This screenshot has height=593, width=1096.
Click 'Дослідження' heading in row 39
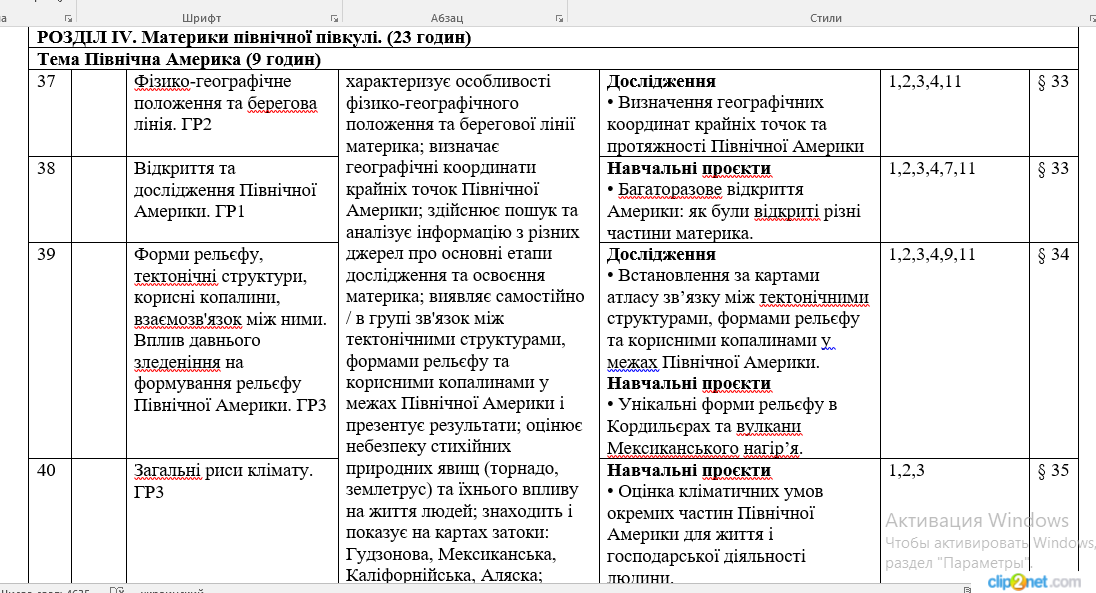pos(661,254)
